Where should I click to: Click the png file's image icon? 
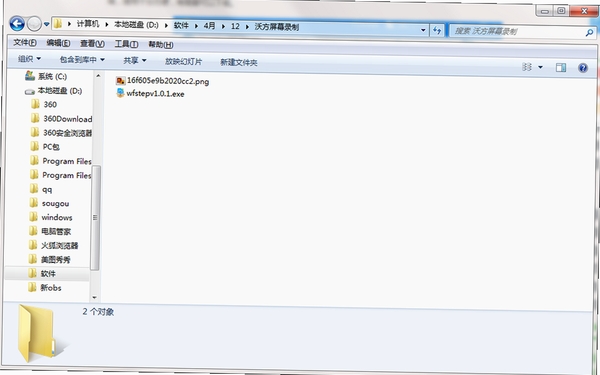pos(121,80)
